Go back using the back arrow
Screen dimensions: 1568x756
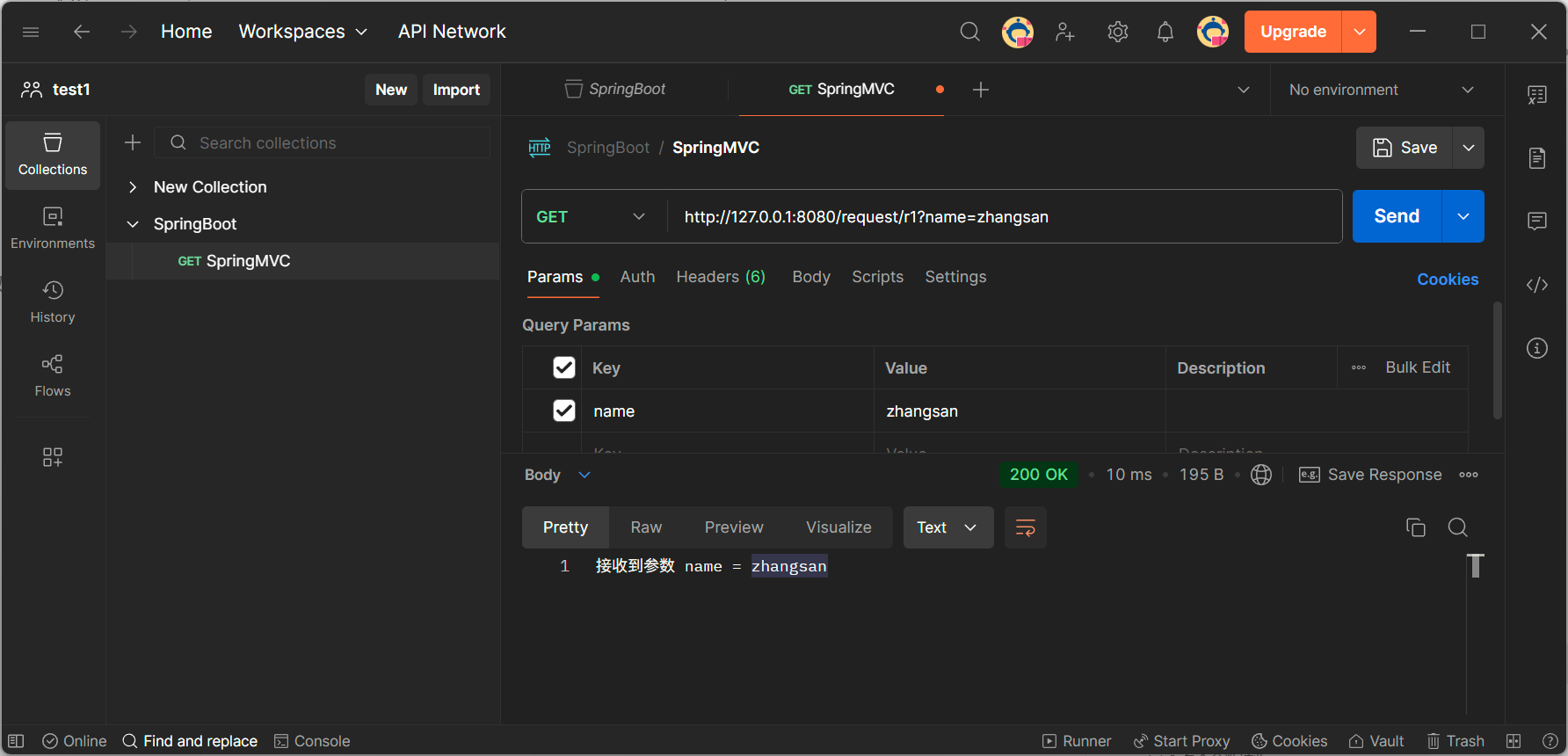(82, 32)
